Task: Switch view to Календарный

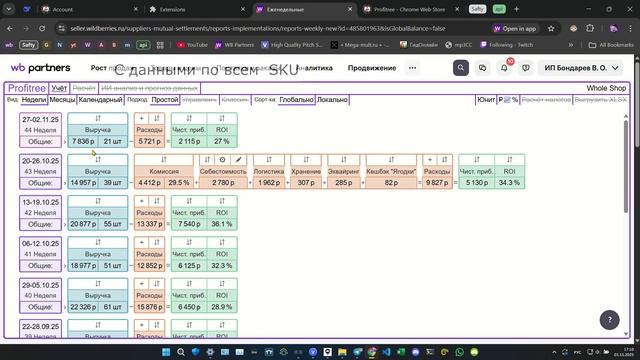Action: click(100, 100)
